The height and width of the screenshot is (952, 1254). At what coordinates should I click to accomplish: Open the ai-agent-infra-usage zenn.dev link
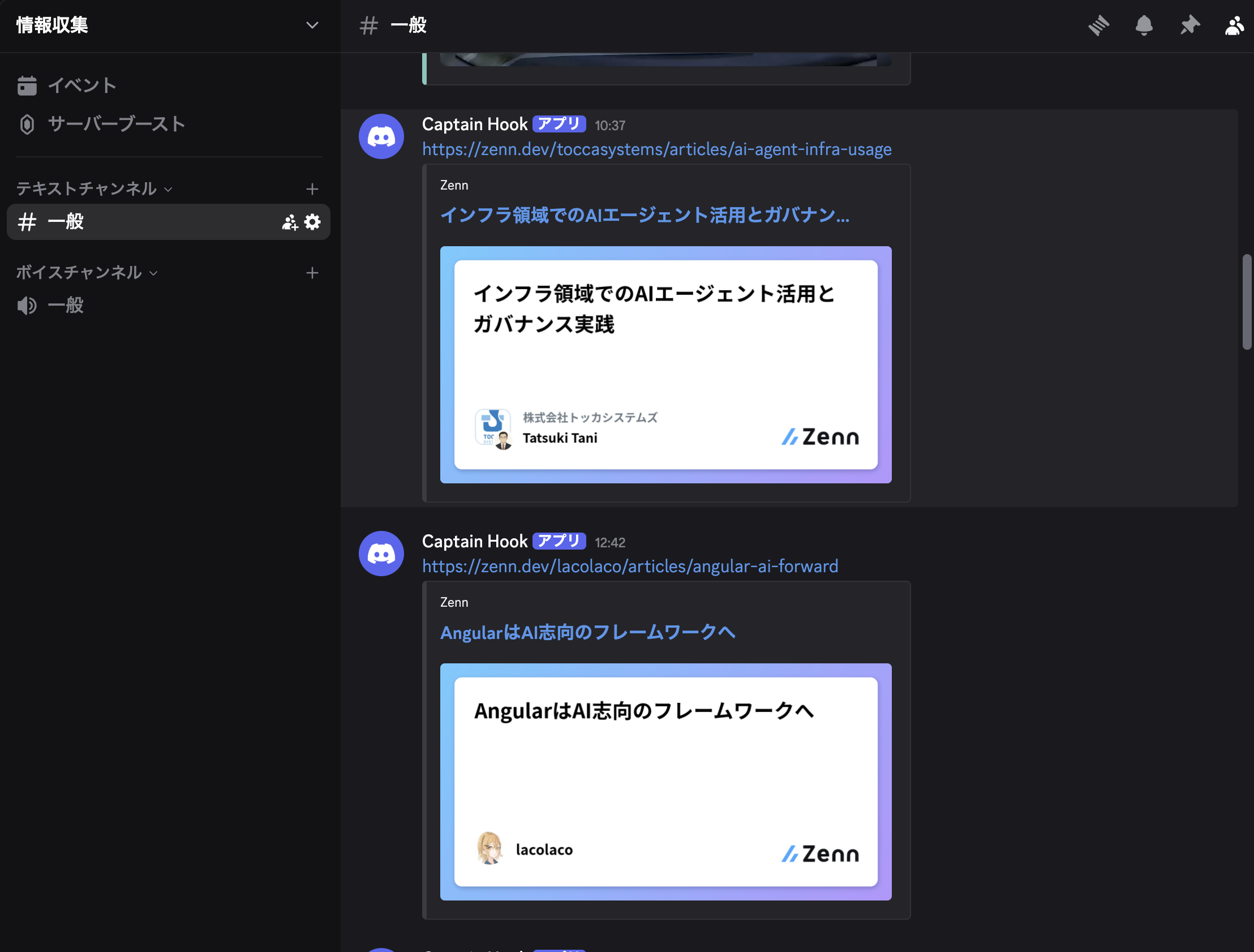[656, 149]
